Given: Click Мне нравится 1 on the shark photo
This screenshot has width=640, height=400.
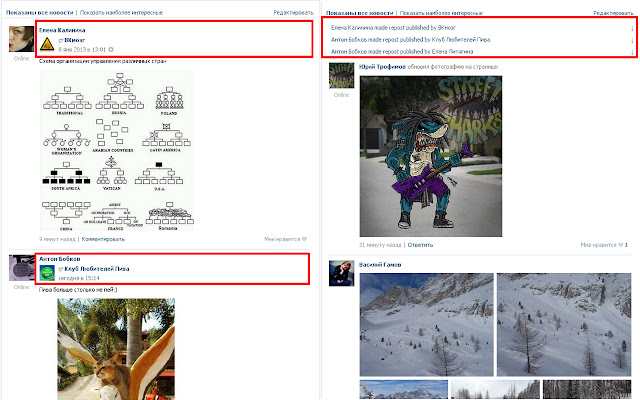Looking at the screenshot, I should click(x=604, y=245).
